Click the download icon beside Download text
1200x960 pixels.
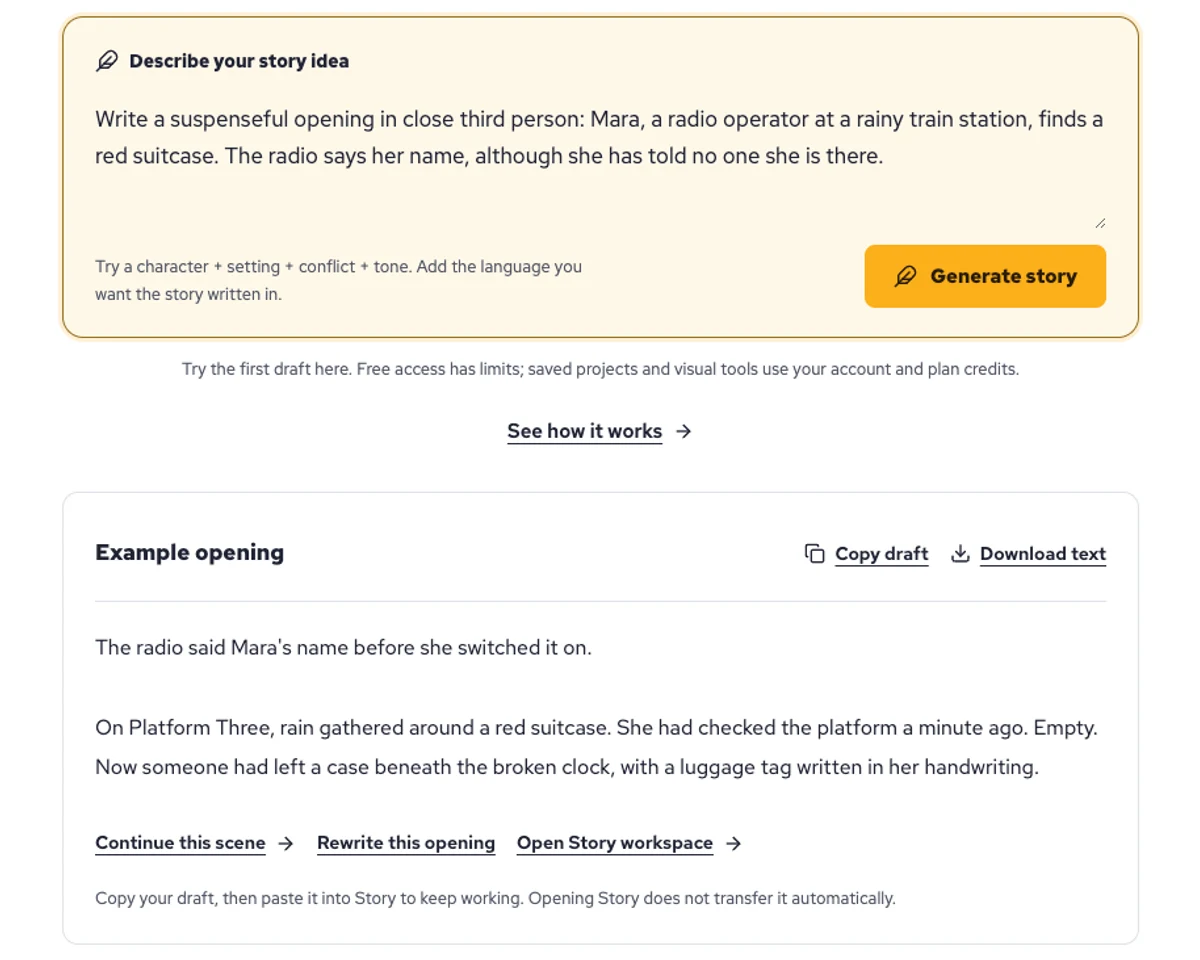(x=960, y=554)
